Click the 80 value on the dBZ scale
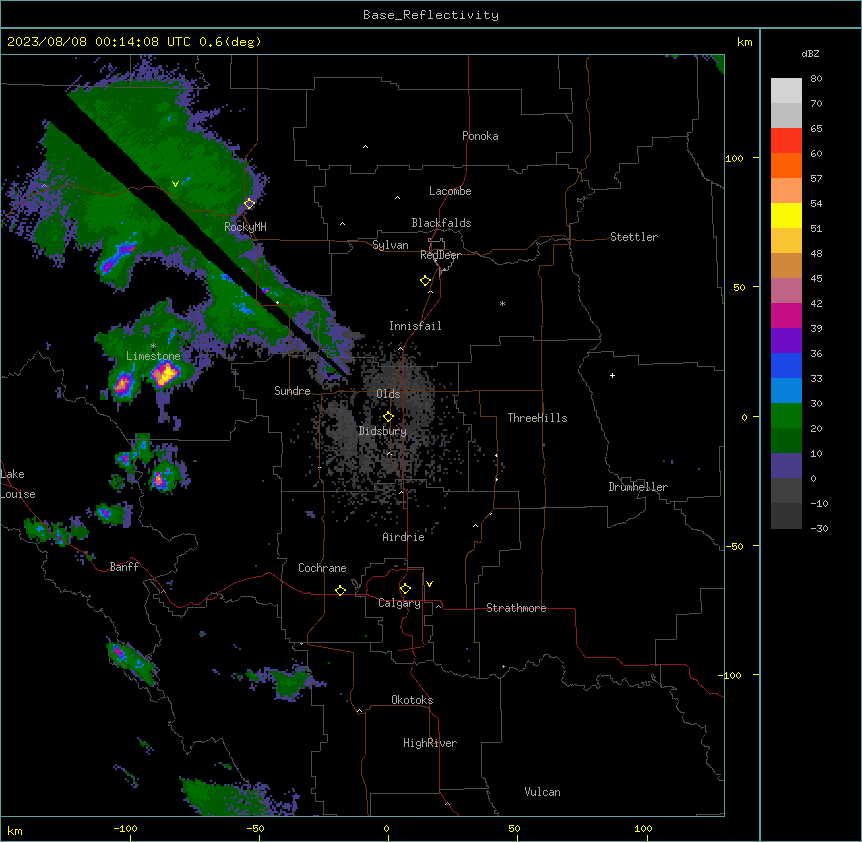 (x=816, y=79)
